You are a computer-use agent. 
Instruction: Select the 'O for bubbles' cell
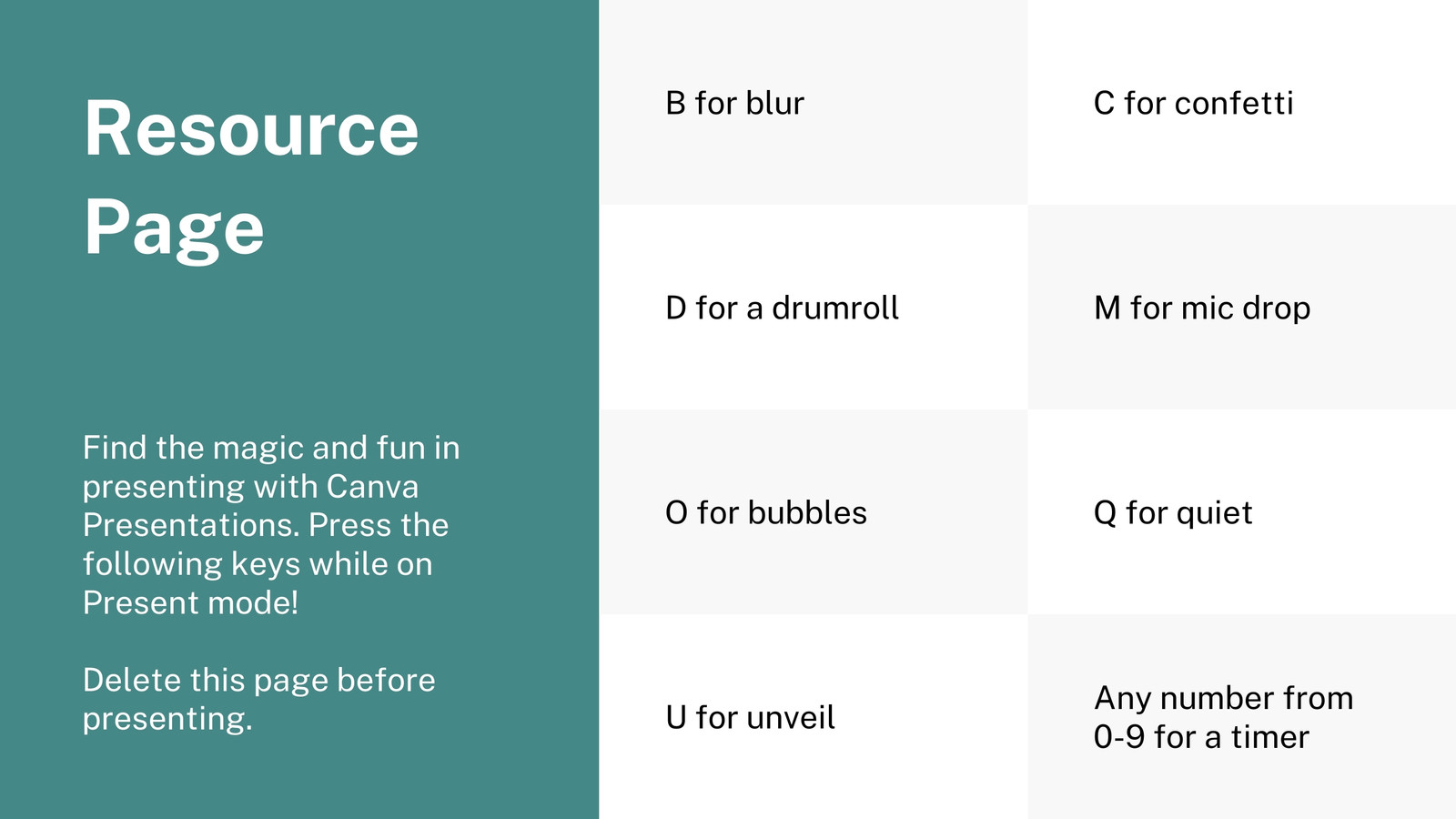pyautogui.click(x=814, y=511)
